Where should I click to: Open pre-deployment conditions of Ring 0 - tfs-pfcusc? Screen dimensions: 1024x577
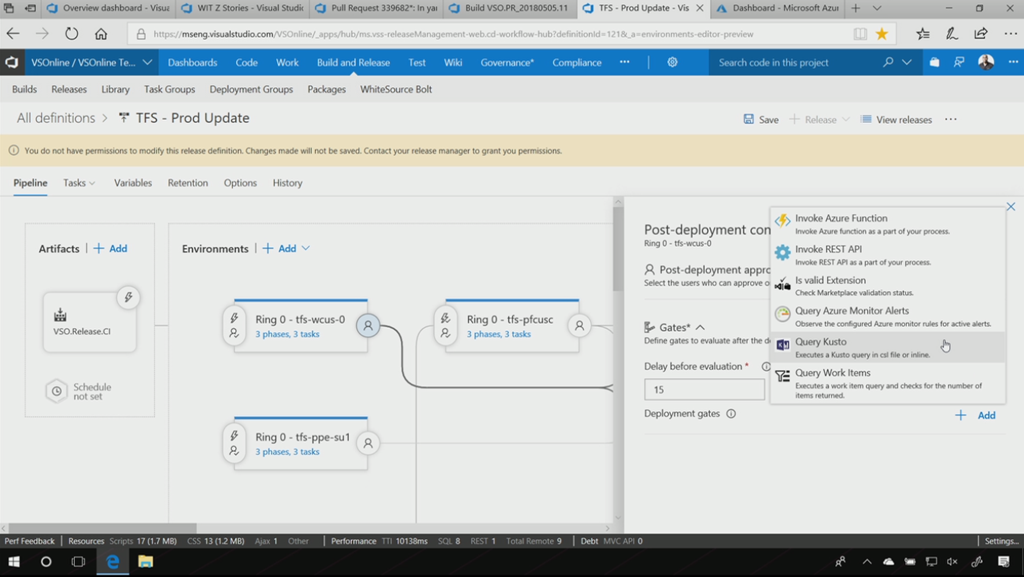pos(445,326)
